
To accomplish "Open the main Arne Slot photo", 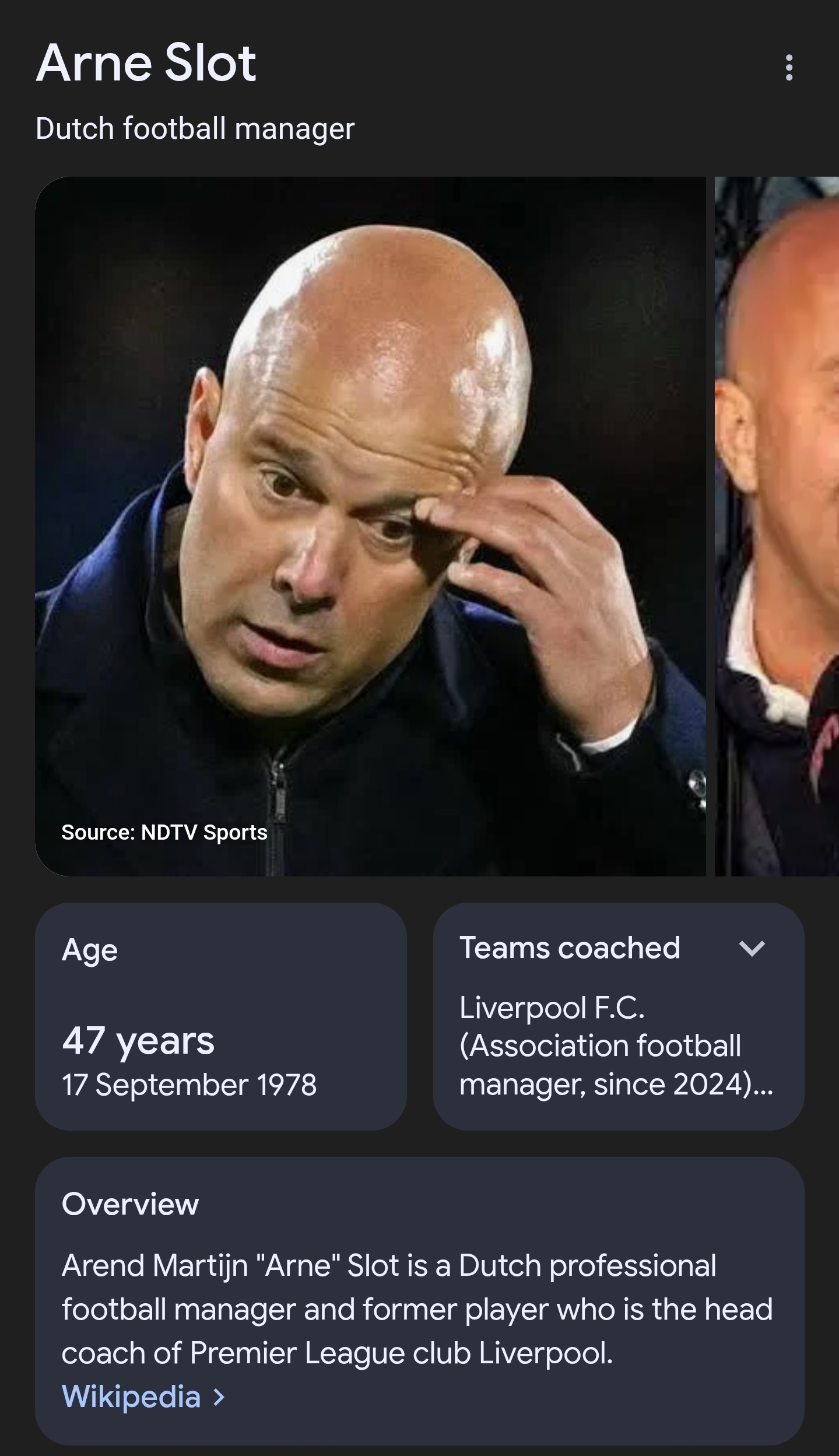I will pos(370,526).
